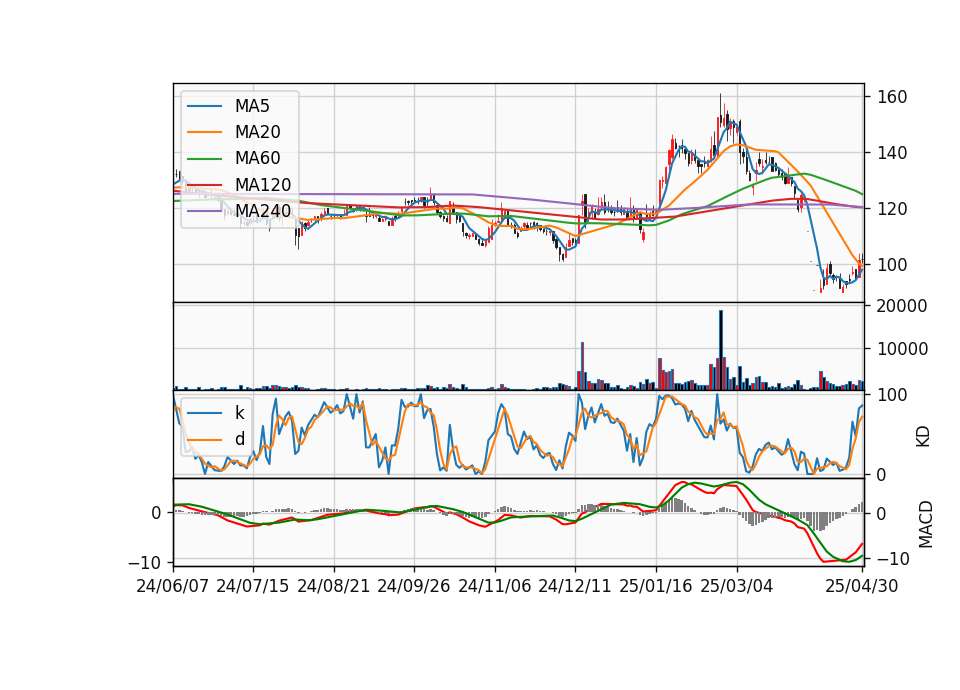
Task: Click the MA20 legend label
Action: 257,132
